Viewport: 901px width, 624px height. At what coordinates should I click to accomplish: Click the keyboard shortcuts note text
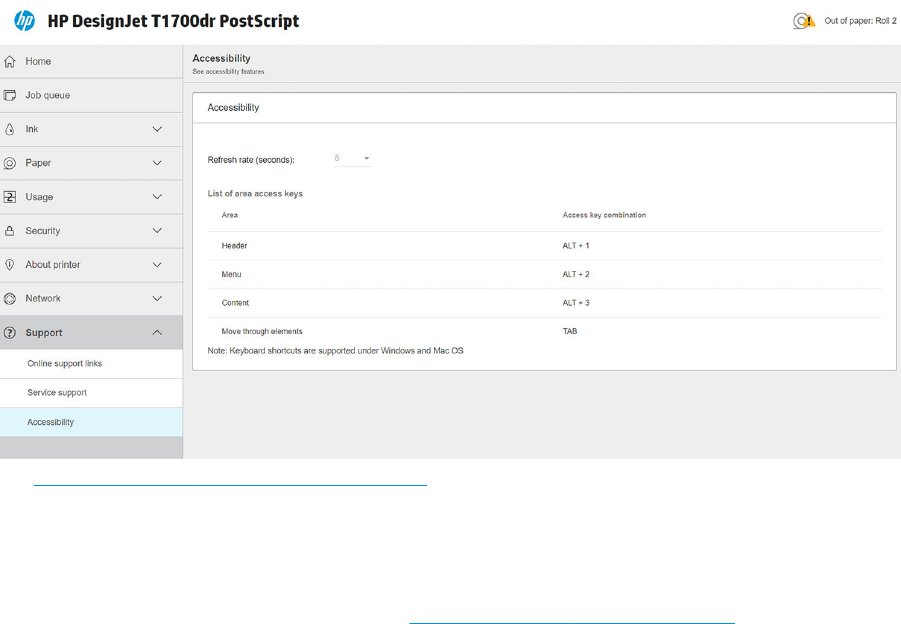(335, 350)
